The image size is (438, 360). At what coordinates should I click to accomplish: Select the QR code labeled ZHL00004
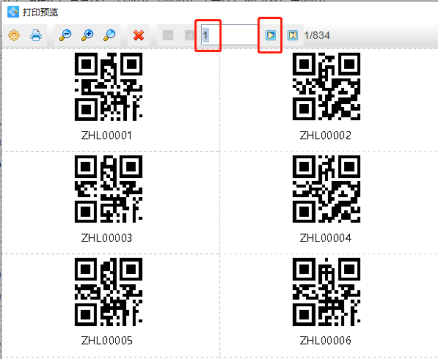point(327,189)
